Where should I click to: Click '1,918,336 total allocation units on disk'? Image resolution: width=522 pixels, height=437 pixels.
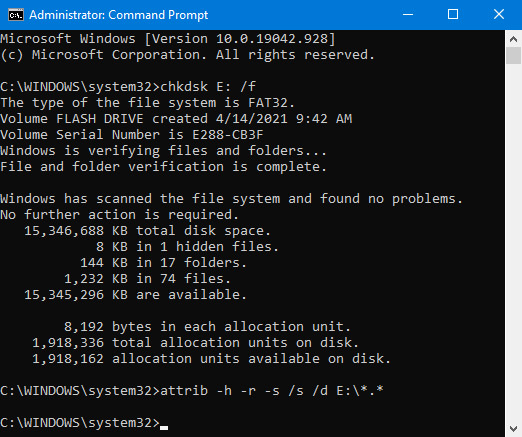[195, 343]
